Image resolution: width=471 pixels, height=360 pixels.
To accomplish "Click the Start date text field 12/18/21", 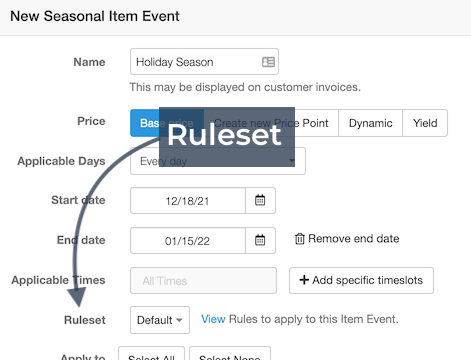I will coord(188,200).
